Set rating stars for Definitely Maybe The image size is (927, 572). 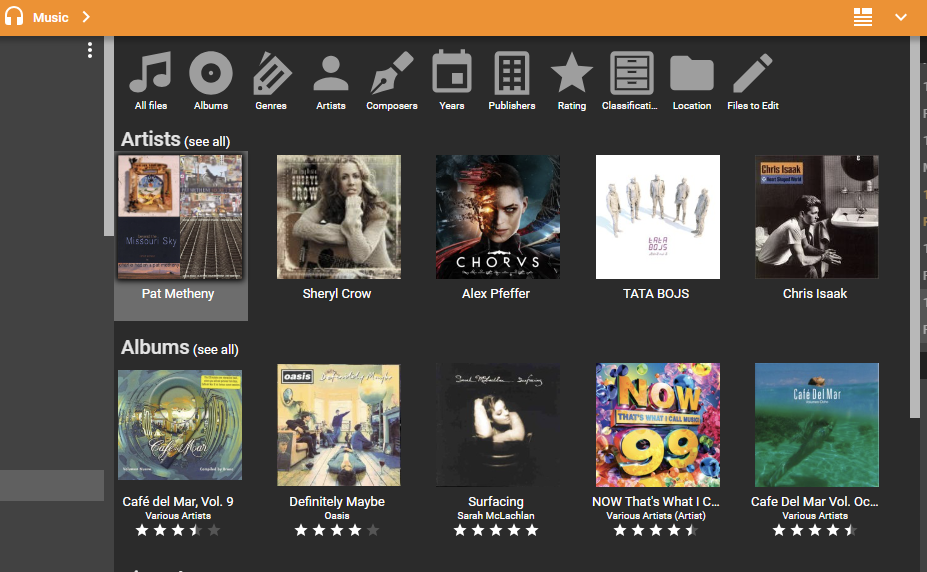click(x=337, y=530)
